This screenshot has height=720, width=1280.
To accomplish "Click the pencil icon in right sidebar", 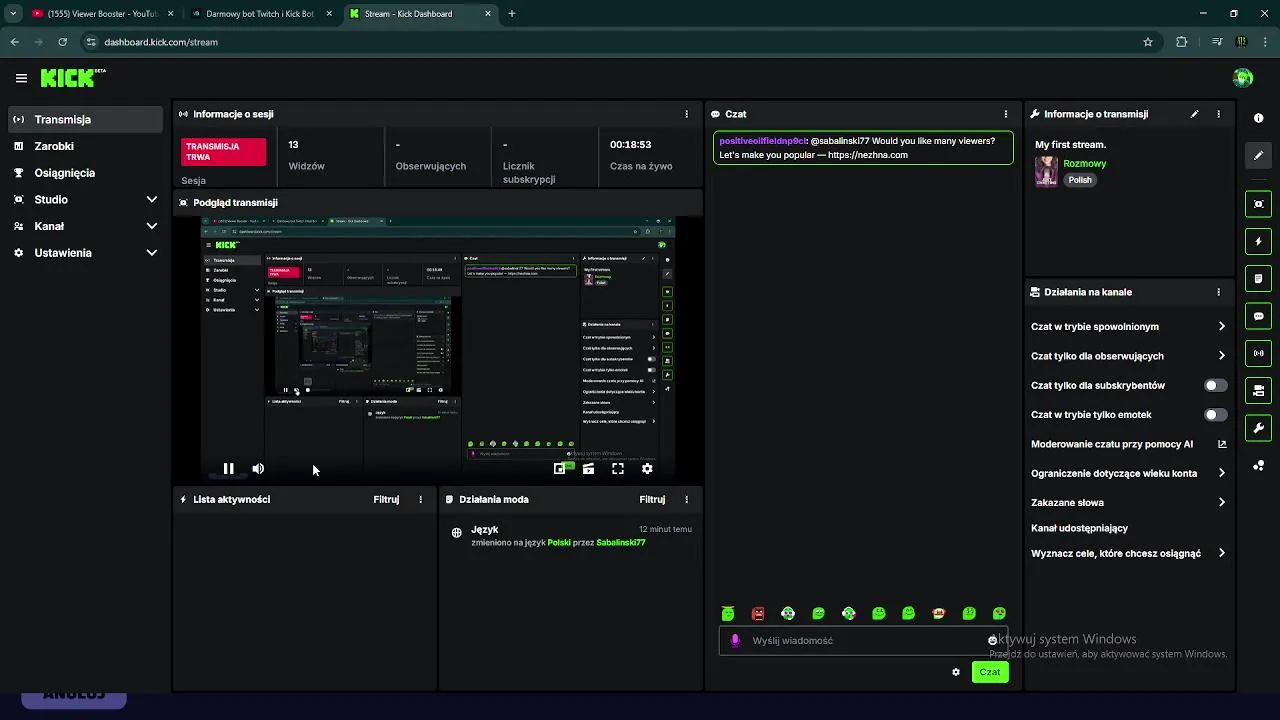I will [1258, 155].
